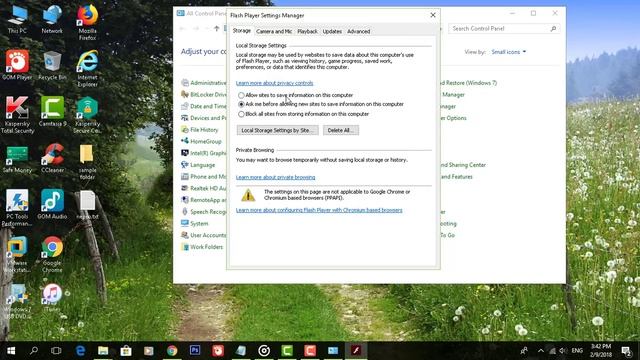Launch Camtasia 9 desktop shortcut

[52, 112]
